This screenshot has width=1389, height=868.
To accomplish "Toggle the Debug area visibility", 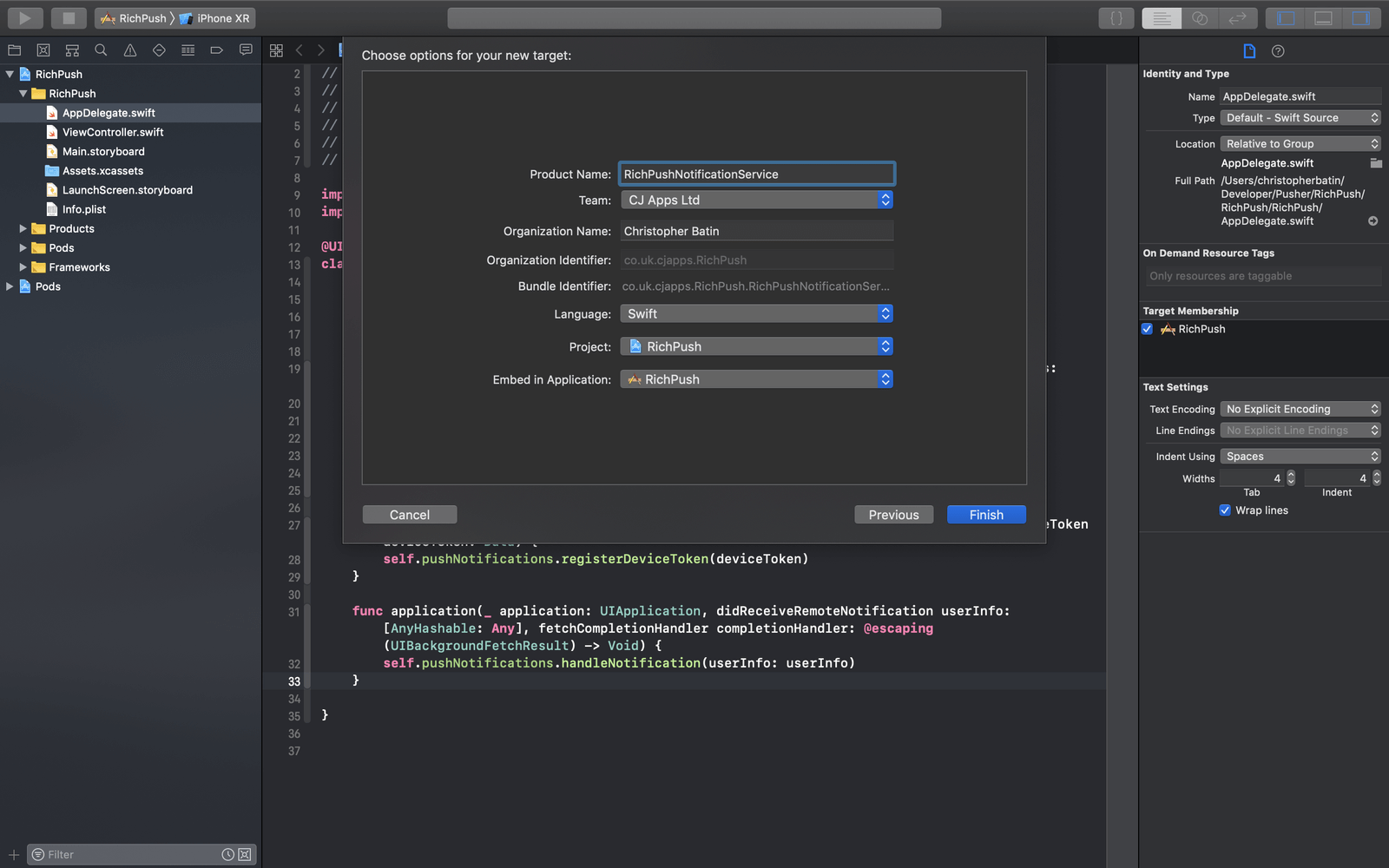I will tap(1323, 18).
